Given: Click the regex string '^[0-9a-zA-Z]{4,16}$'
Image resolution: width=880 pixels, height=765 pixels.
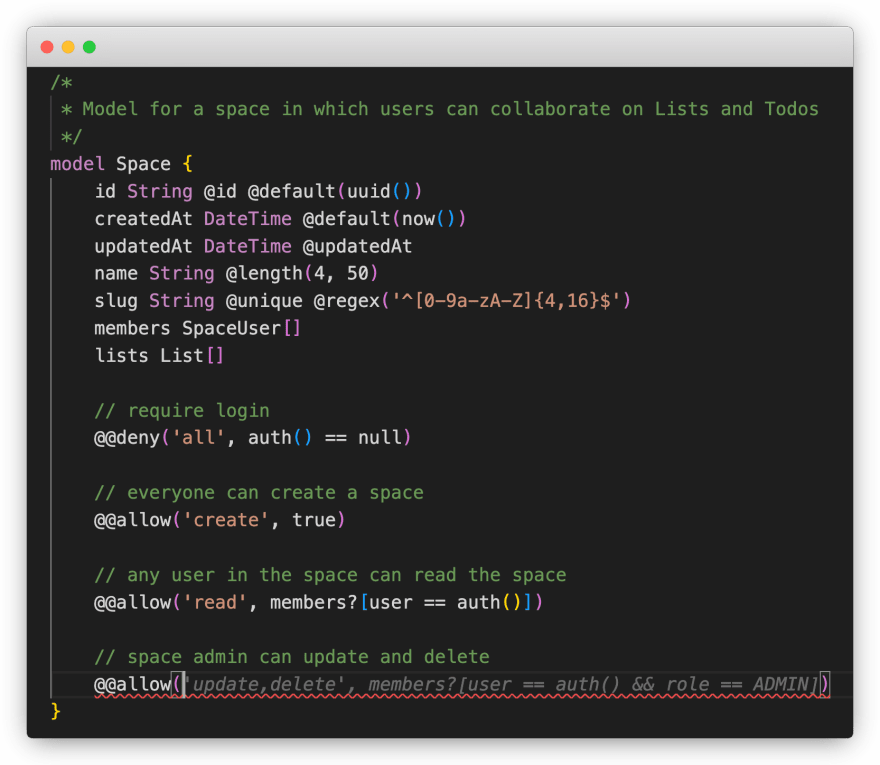Looking at the screenshot, I should (506, 301).
